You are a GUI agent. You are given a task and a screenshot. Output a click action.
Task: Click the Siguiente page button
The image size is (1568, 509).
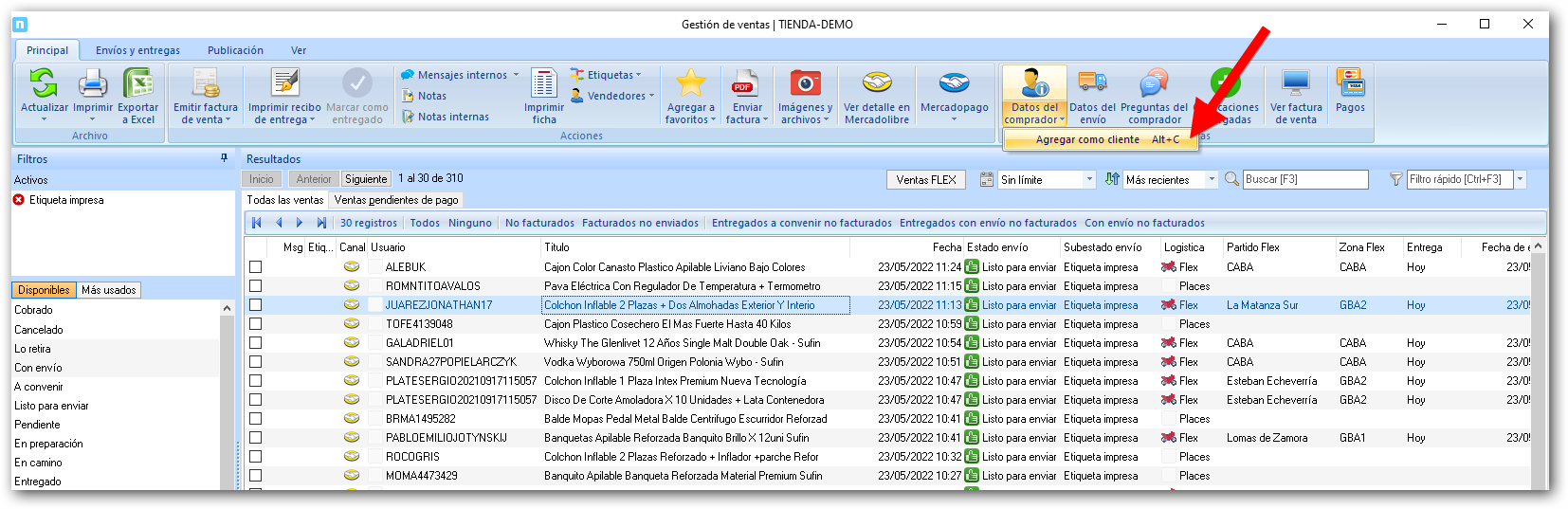pos(366,179)
